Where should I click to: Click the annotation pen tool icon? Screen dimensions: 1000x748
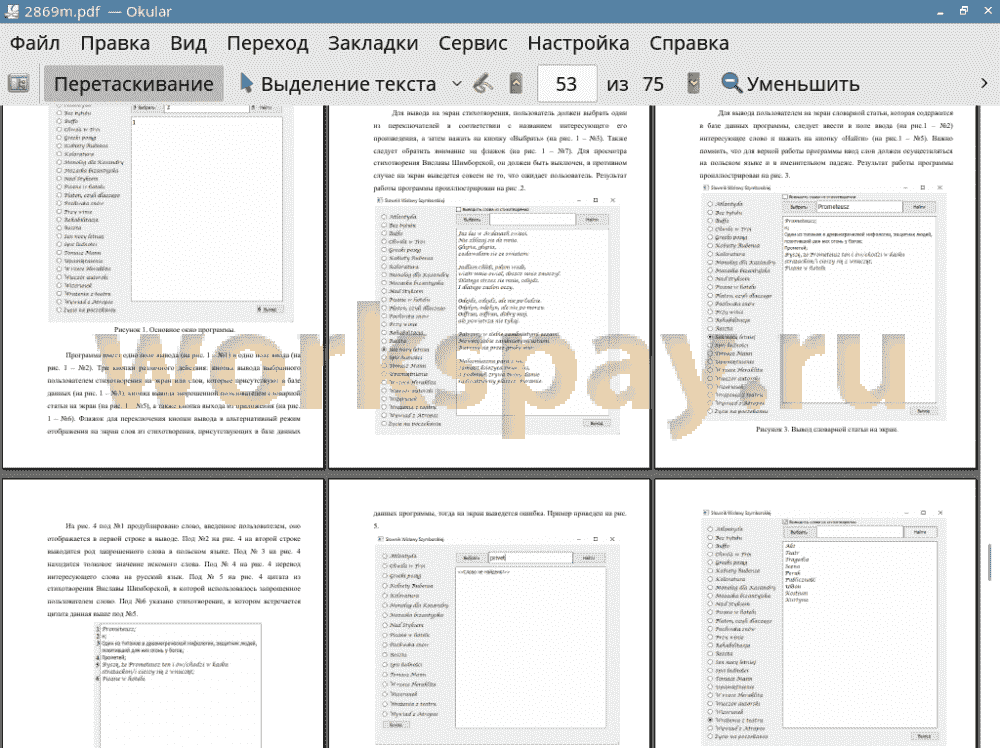click(483, 84)
